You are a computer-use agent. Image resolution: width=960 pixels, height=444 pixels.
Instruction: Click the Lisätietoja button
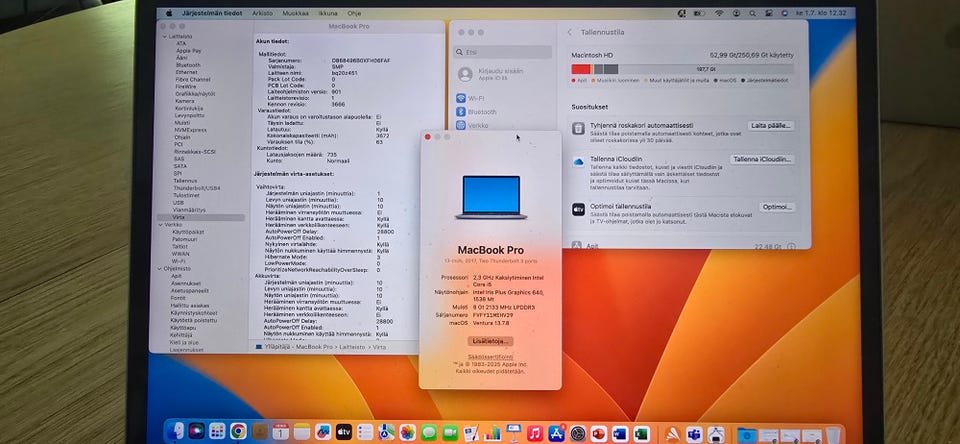pos(490,341)
